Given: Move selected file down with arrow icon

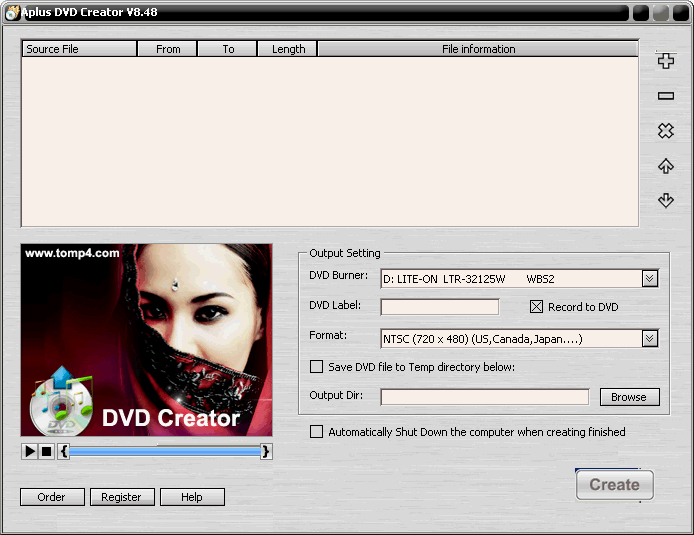Looking at the screenshot, I should pos(666,200).
